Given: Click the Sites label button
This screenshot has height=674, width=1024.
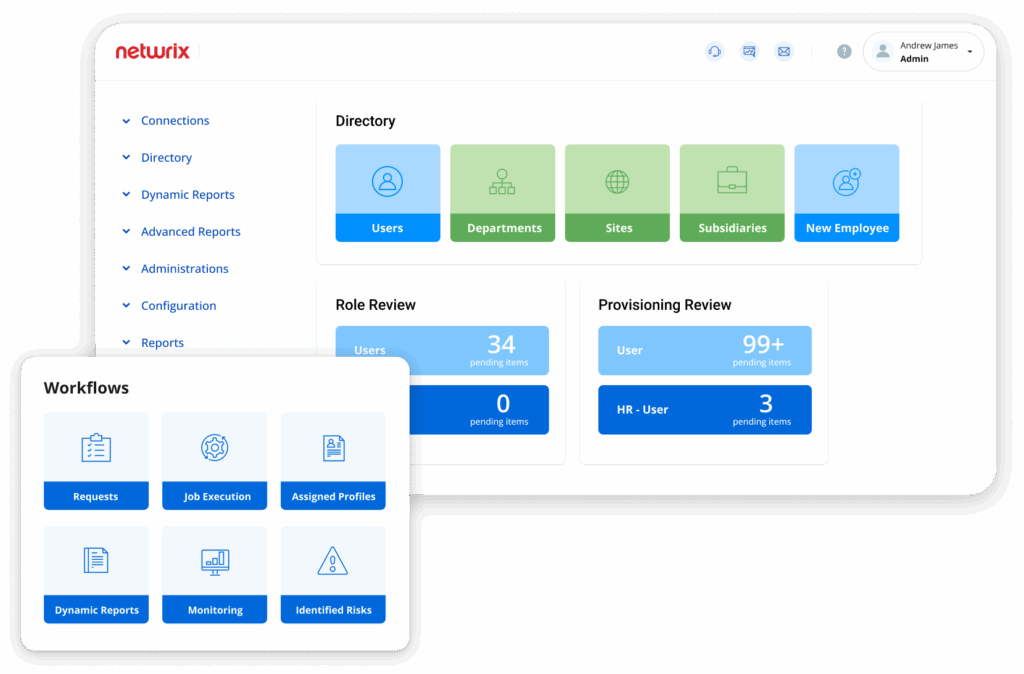Looking at the screenshot, I should [x=617, y=228].
